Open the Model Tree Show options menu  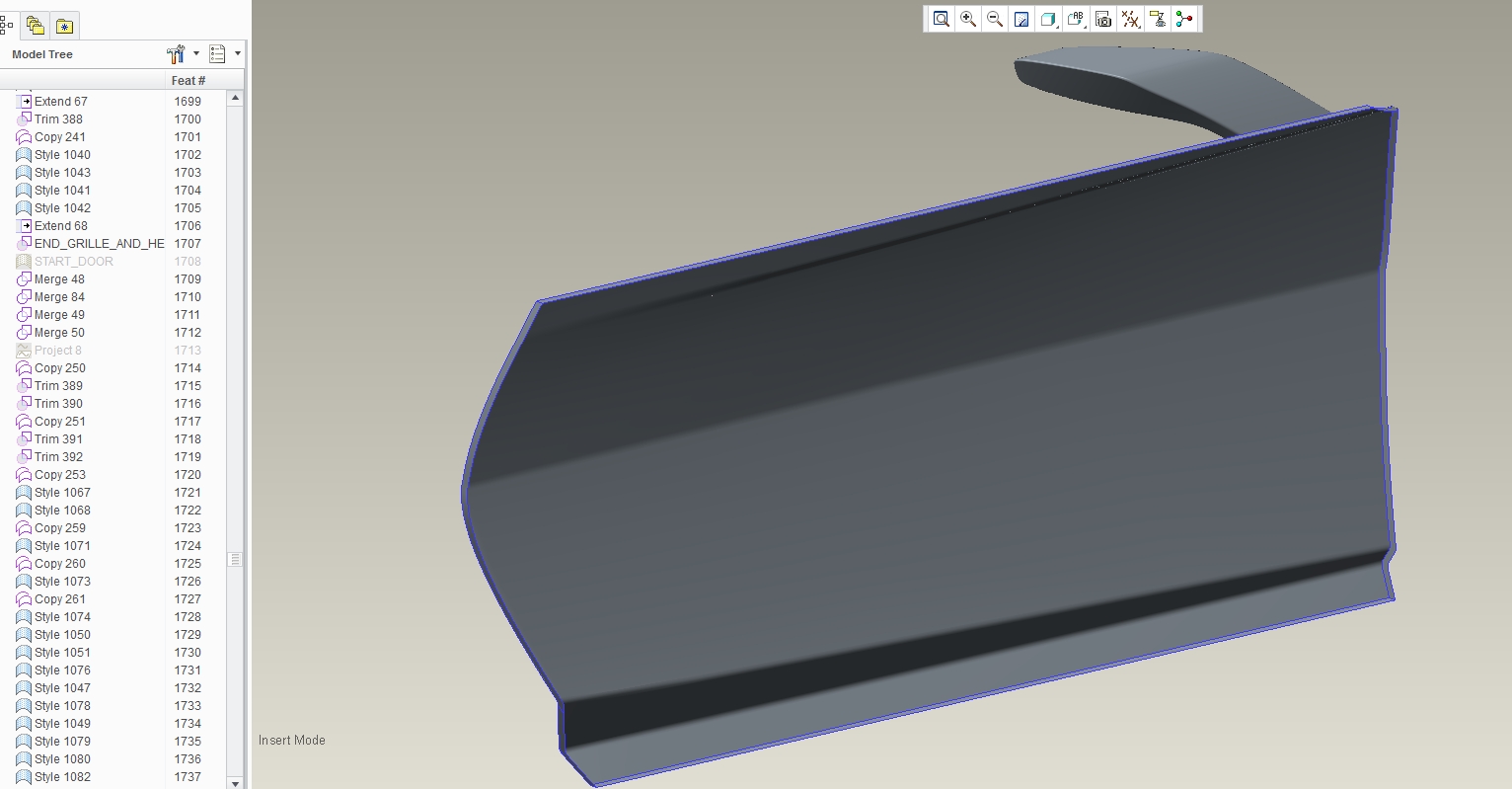click(224, 54)
